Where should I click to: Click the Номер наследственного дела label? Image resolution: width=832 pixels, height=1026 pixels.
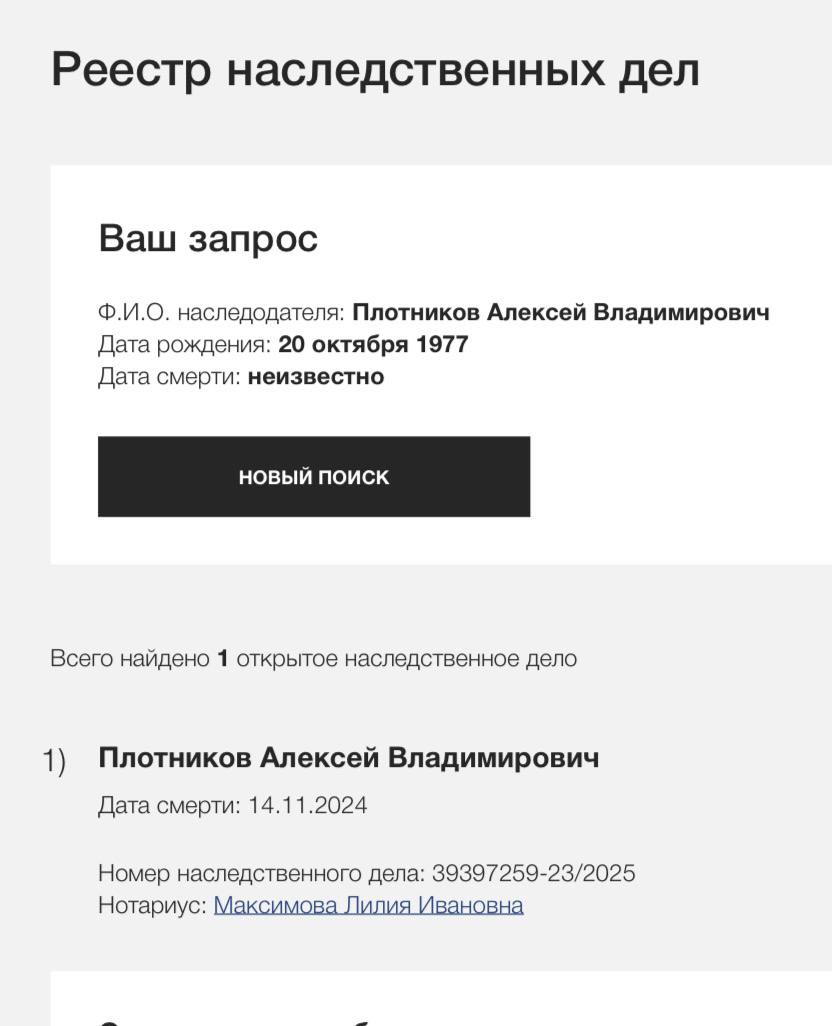261,874
